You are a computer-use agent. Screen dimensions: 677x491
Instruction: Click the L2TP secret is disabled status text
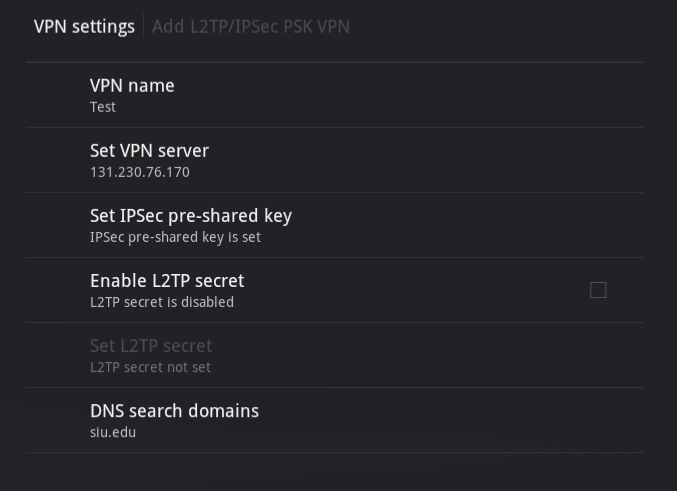(x=162, y=302)
